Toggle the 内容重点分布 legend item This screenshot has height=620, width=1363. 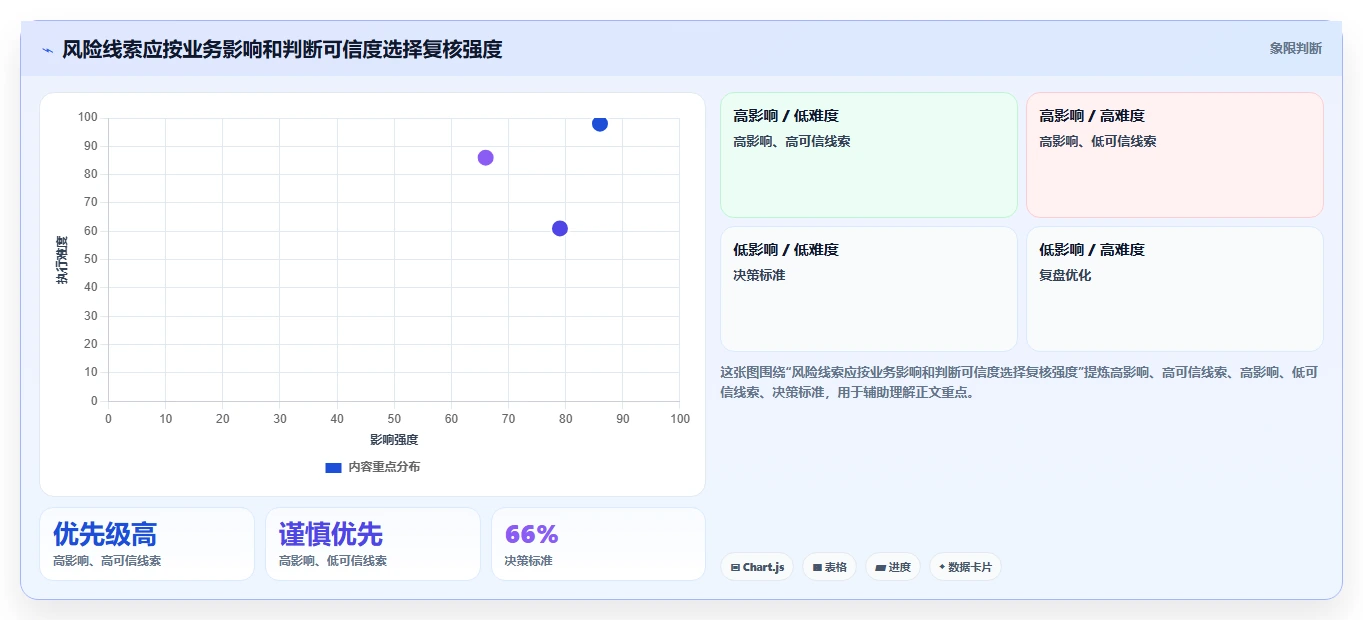click(372, 467)
